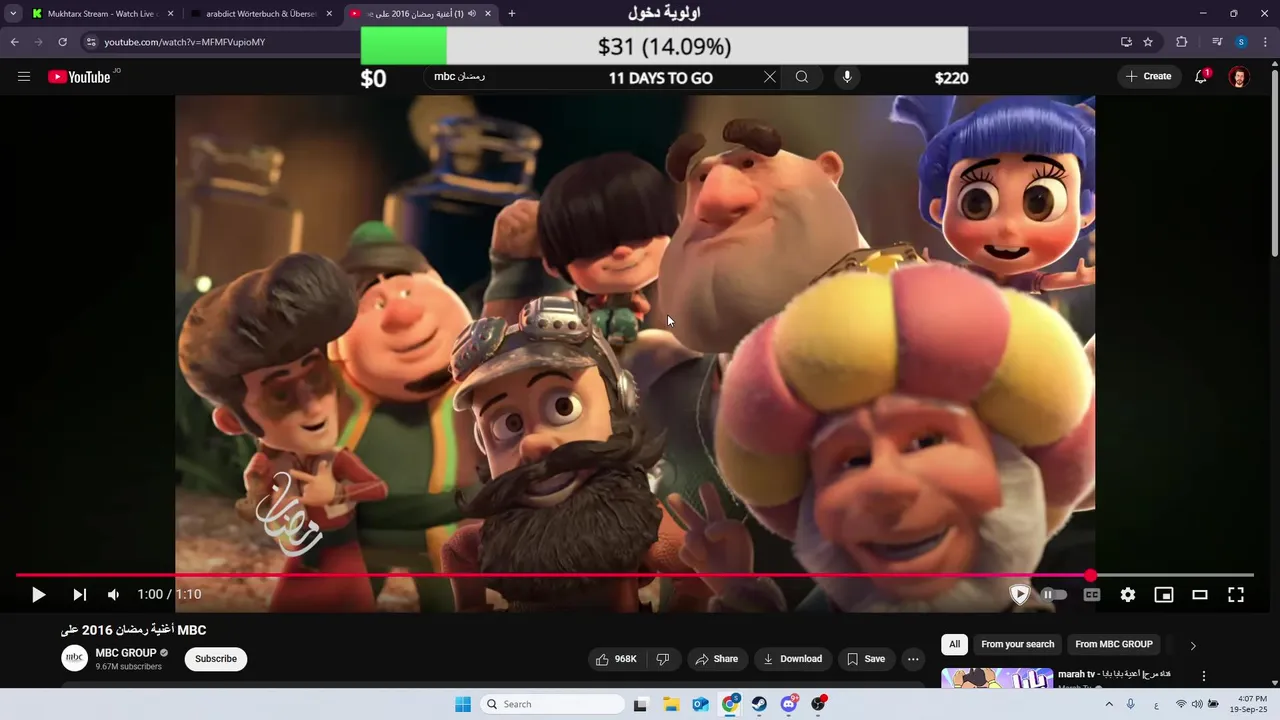Viewport: 1280px width, 720px height.
Task: Show hidden system tray icons
Action: click(1110, 704)
